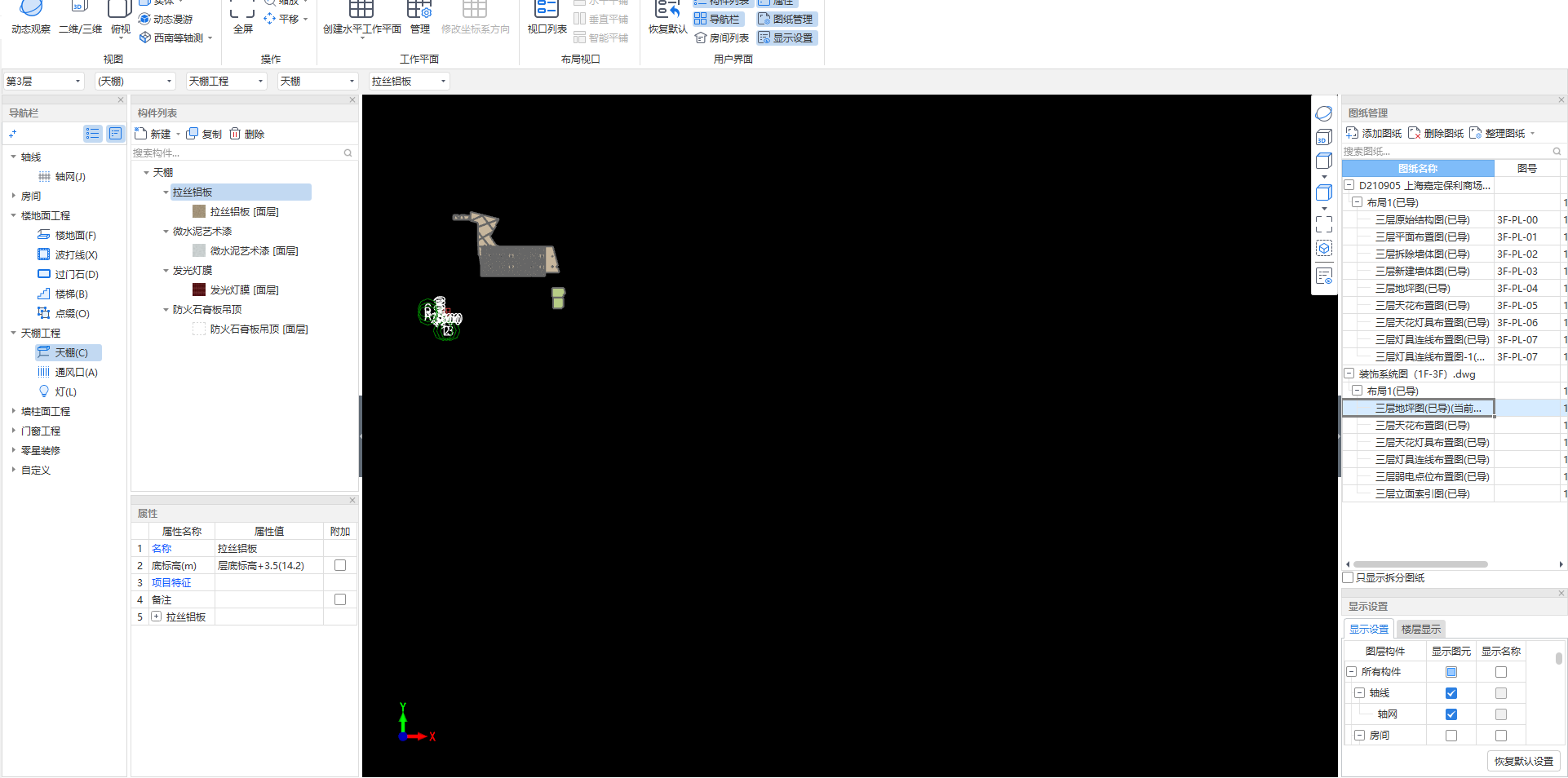Click 整理图纸 organize drawings
The image size is (1568, 778).
click(x=1498, y=133)
